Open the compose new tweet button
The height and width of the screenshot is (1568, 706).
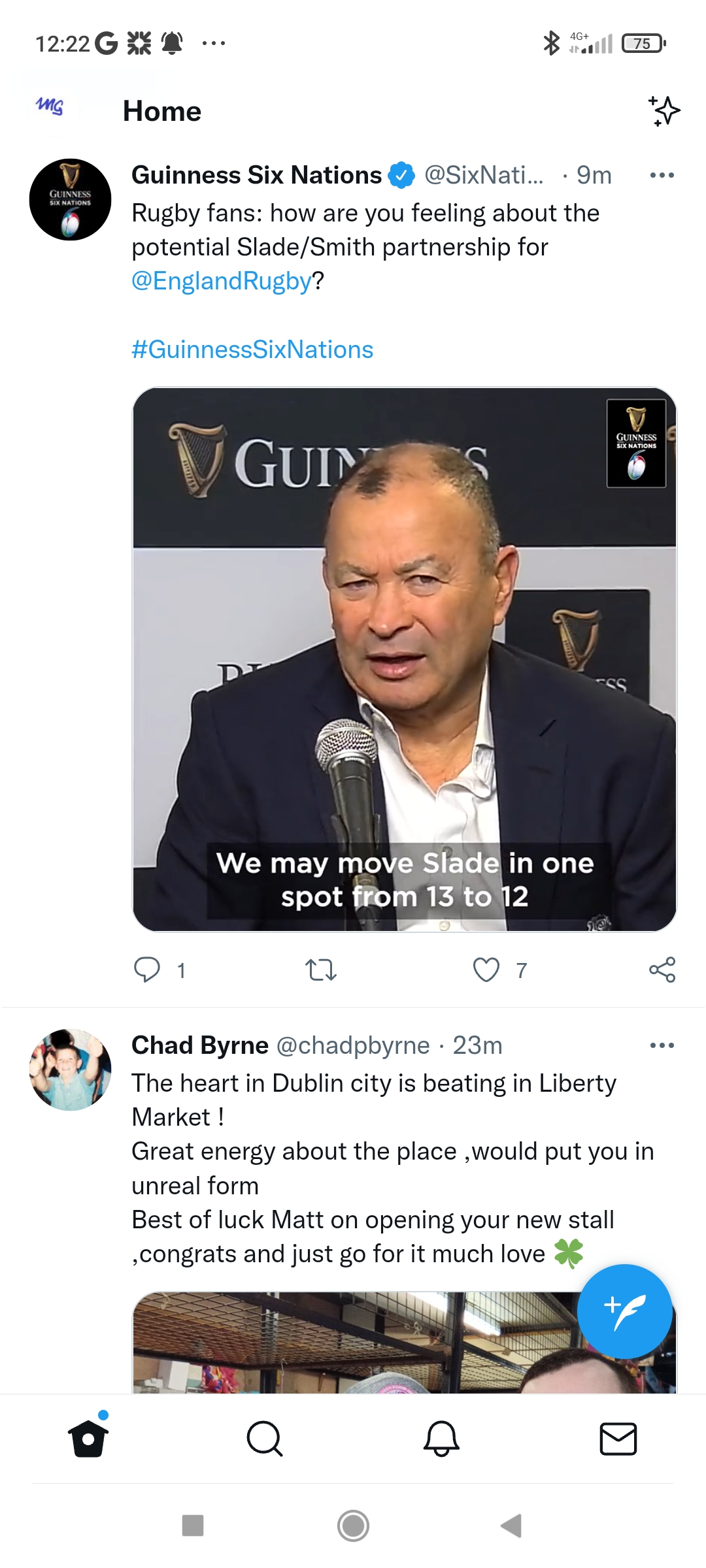pyautogui.click(x=624, y=1311)
